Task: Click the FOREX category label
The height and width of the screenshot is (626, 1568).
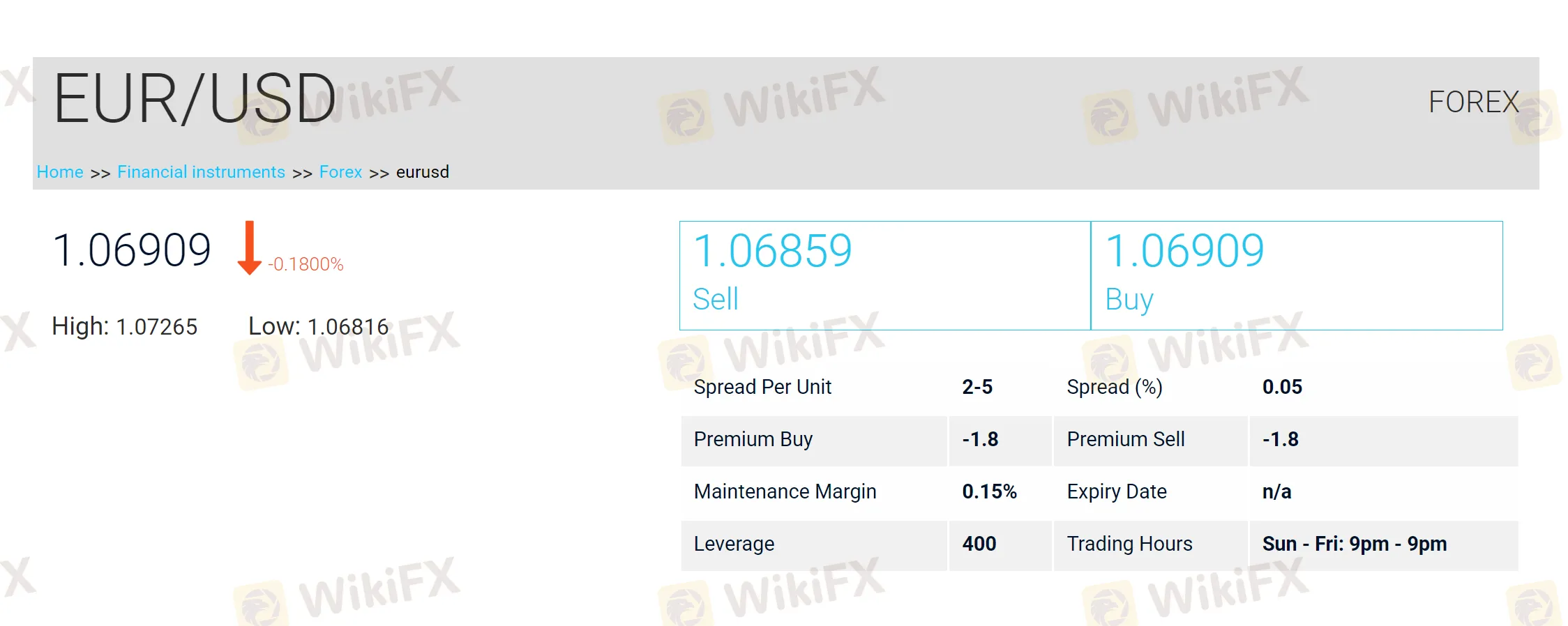Action: point(1473,102)
